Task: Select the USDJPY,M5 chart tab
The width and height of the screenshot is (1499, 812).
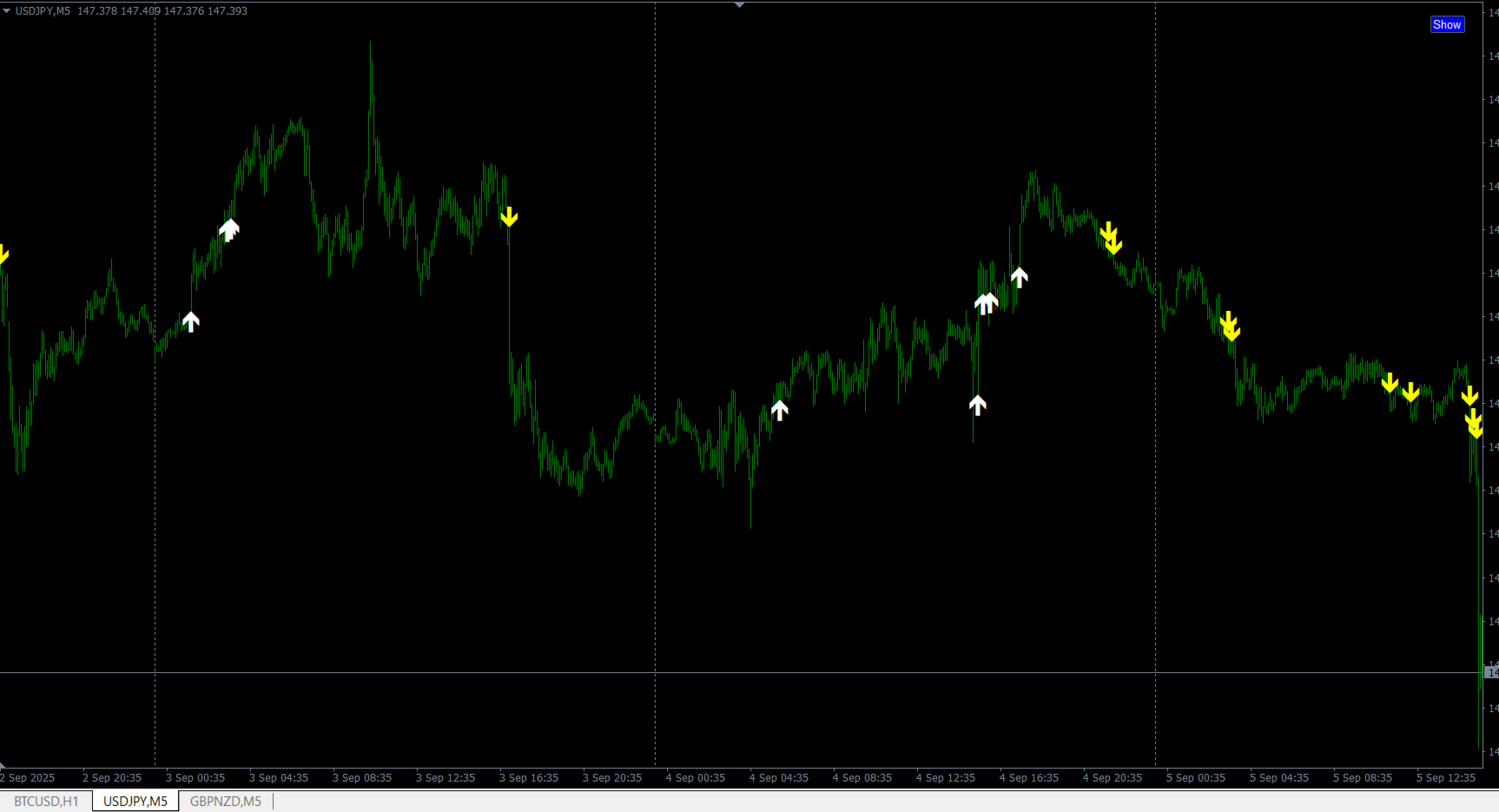Action: click(135, 802)
